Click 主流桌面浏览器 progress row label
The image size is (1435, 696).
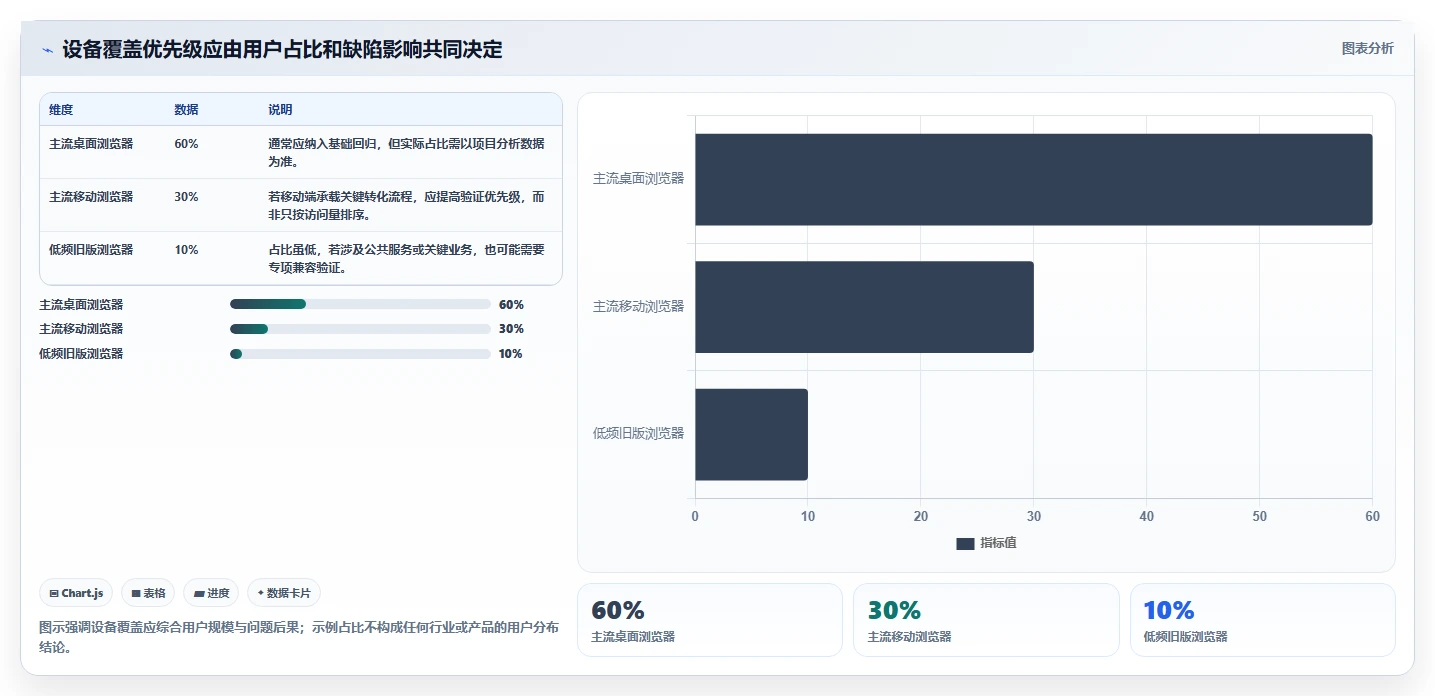click(x=81, y=305)
